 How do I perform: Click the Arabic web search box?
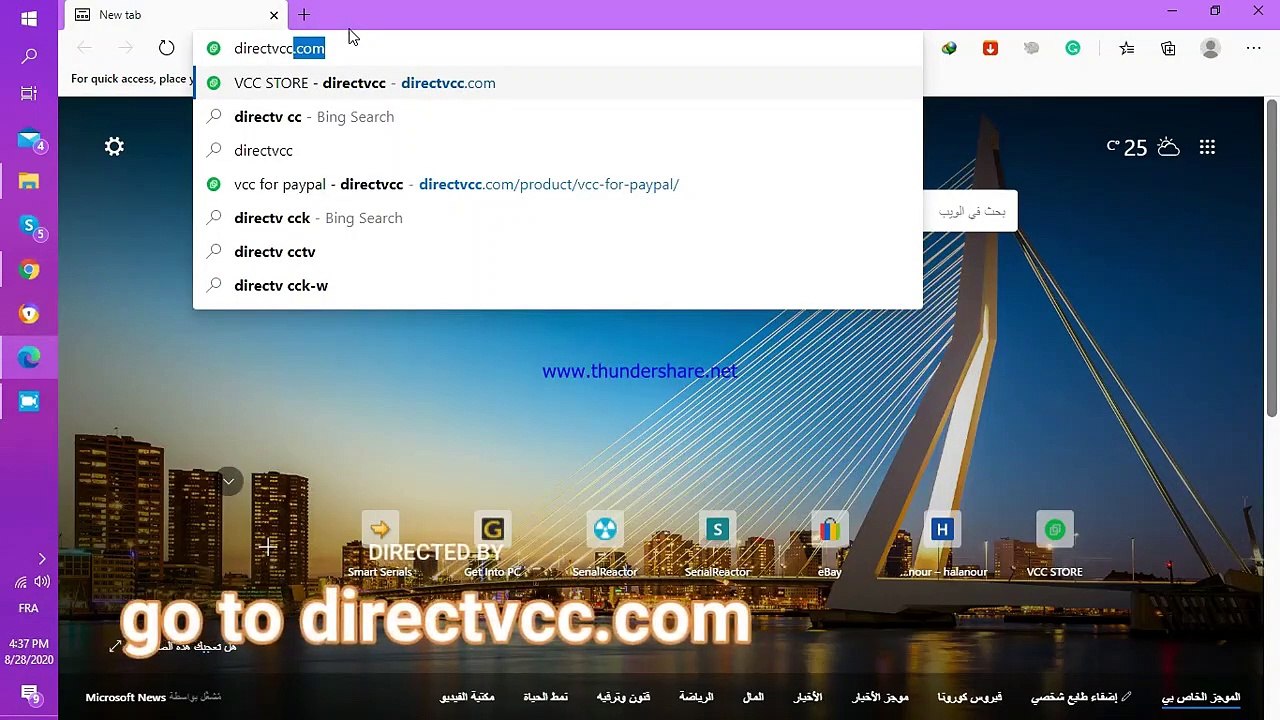[x=970, y=211]
